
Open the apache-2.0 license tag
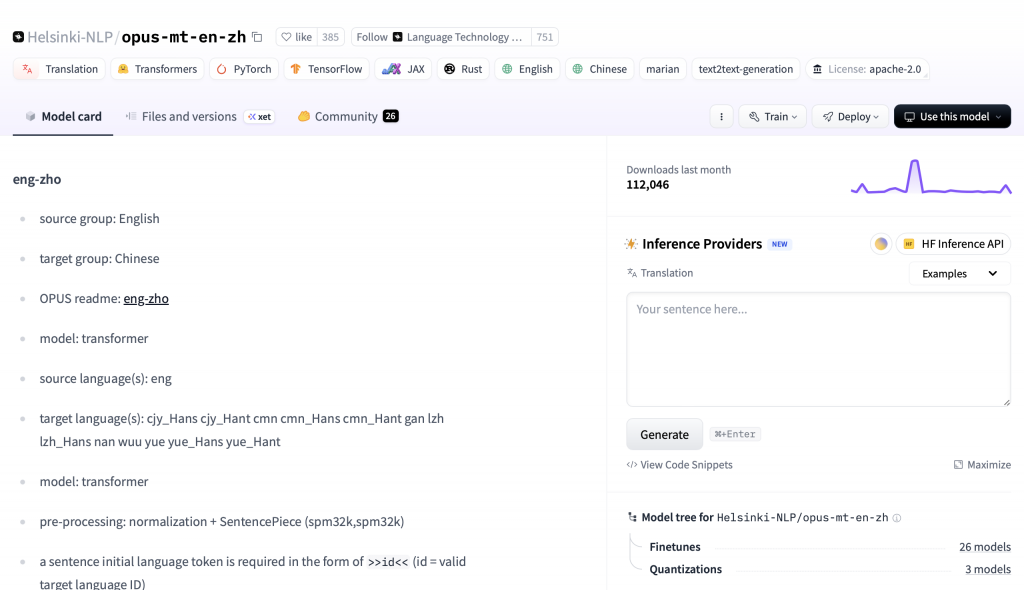tap(867, 69)
